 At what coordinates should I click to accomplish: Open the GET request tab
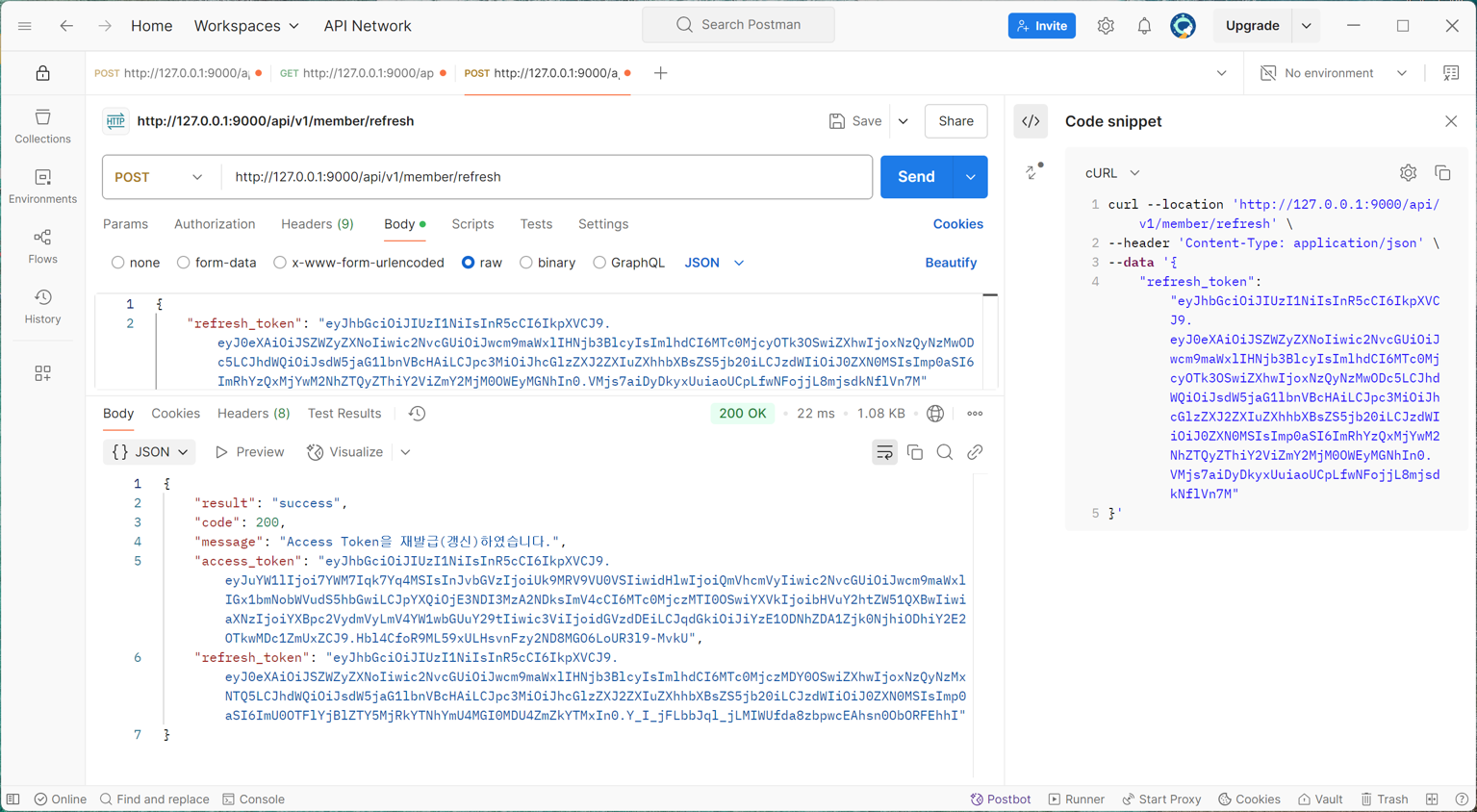click(363, 73)
